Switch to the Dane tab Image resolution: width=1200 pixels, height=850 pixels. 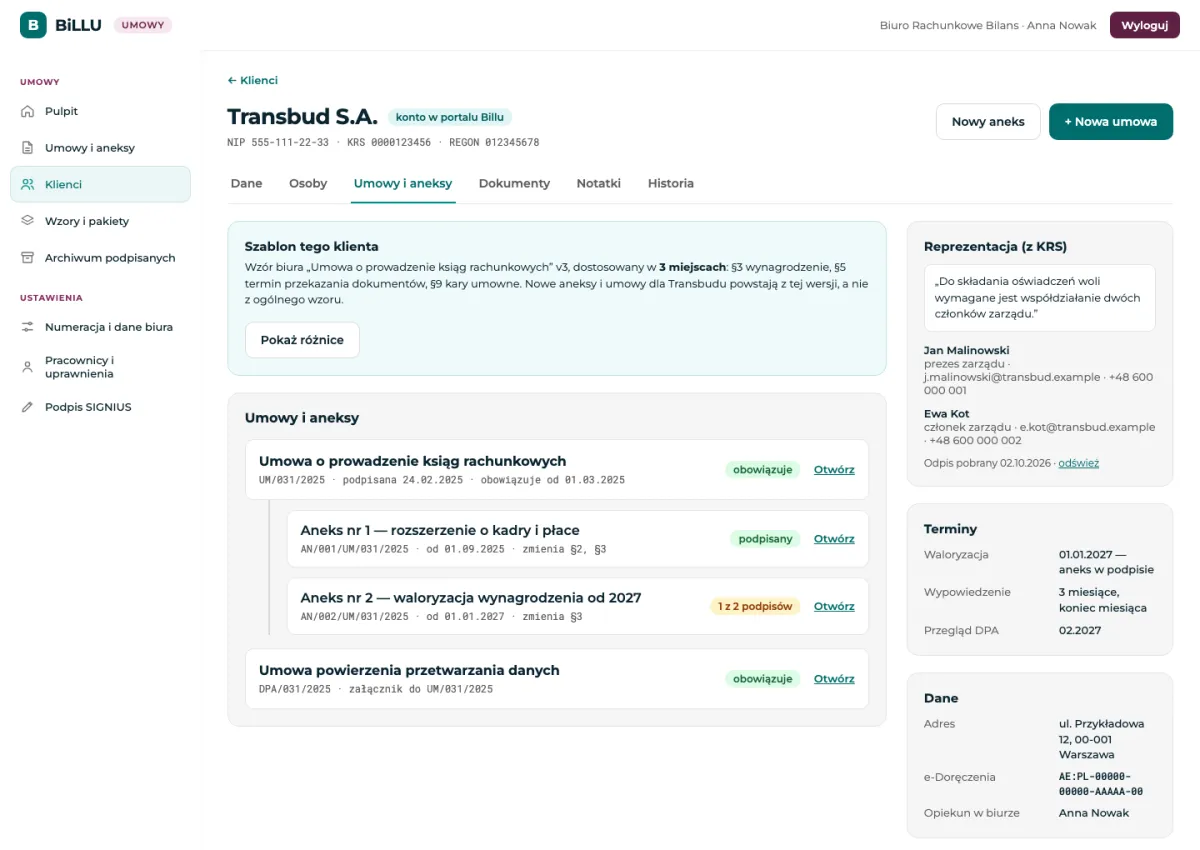tap(247, 184)
